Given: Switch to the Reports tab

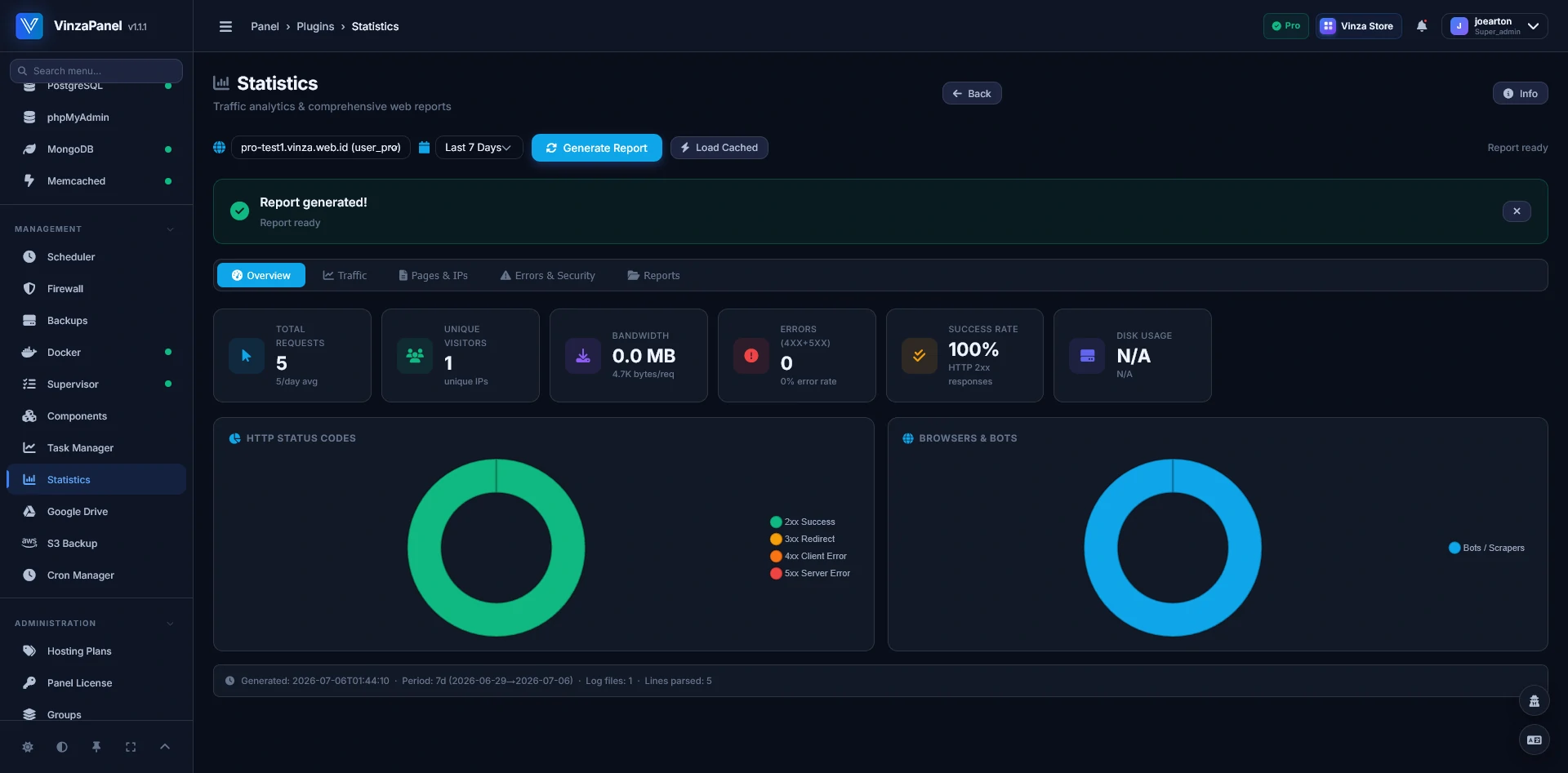Looking at the screenshot, I should click(x=653, y=276).
